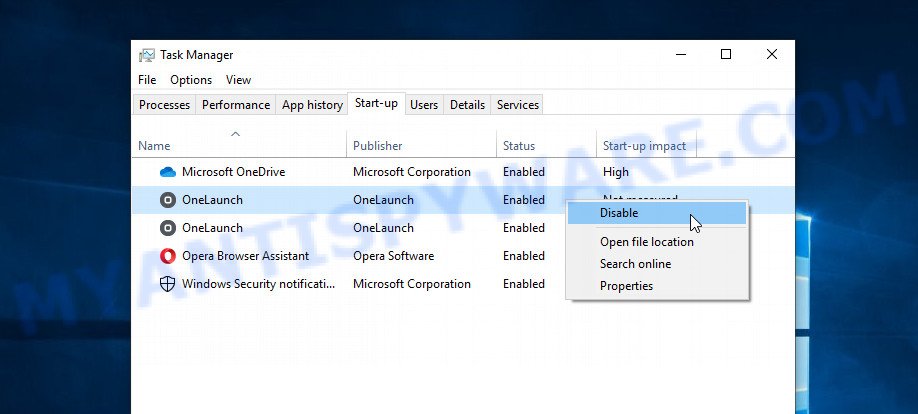
Task: Select the Windows Security notification row name
Action: pyautogui.click(x=258, y=284)
